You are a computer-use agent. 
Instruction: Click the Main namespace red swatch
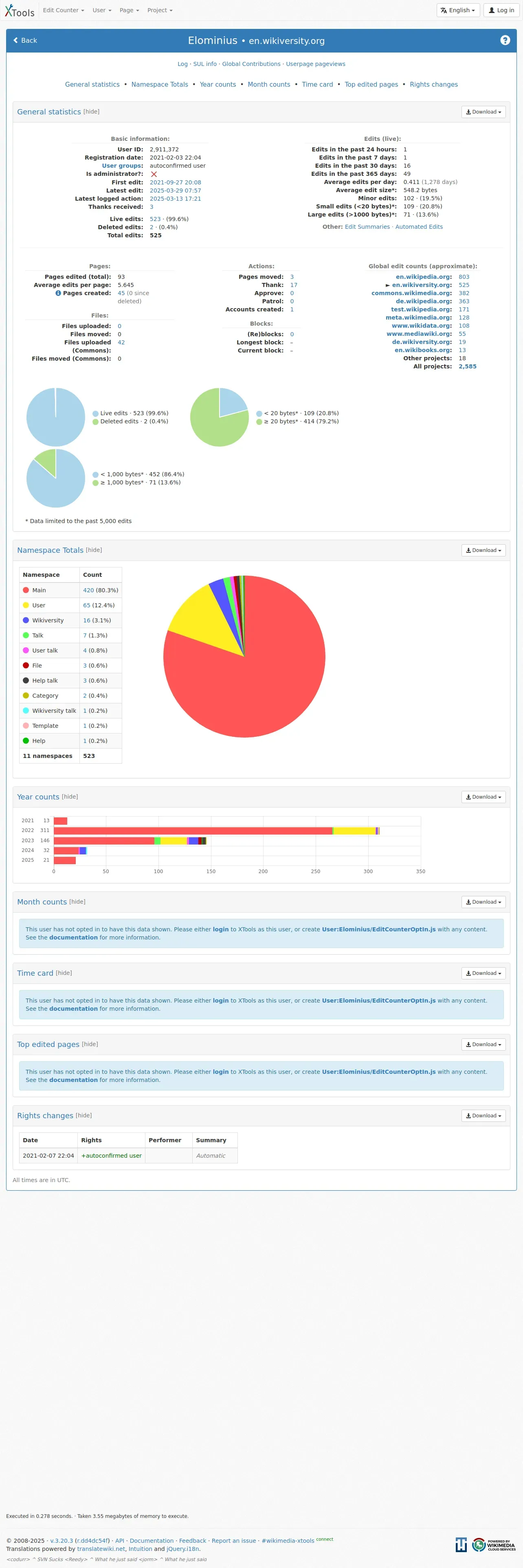[x=26, y=590]
